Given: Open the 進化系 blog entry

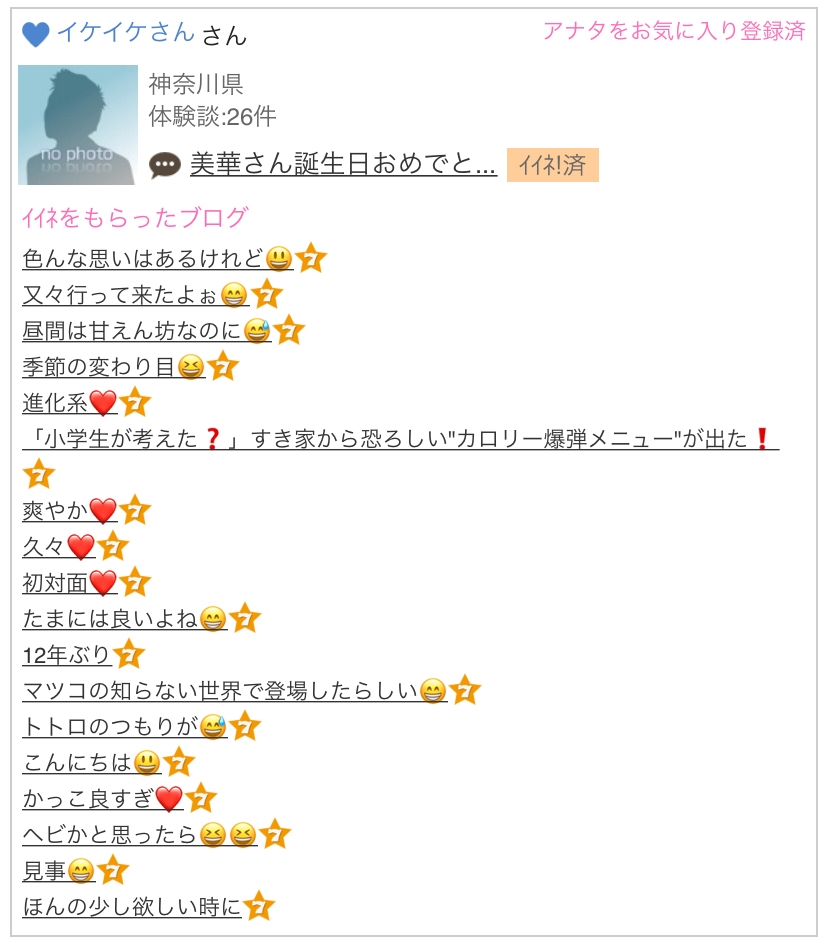Looking at the screenshot, I should pyautogui.click(x=69, y=403).
